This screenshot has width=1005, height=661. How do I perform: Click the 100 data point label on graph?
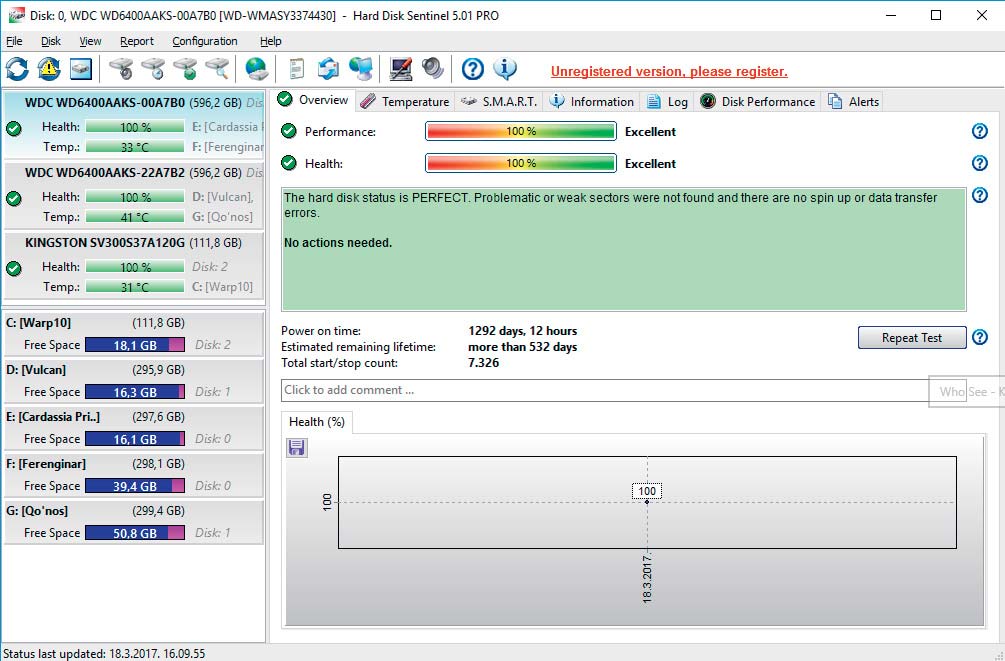pyautogui.click(x=647, y=491)
